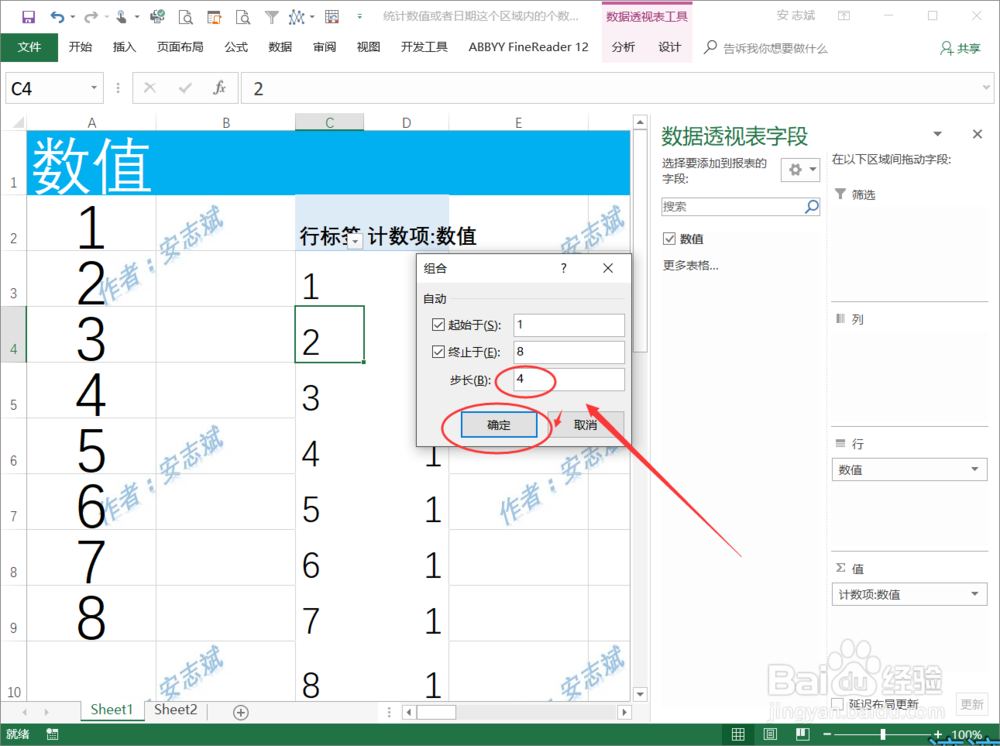Click the orange form window icon
1000x746 pixels.
[x=214, y=17]
